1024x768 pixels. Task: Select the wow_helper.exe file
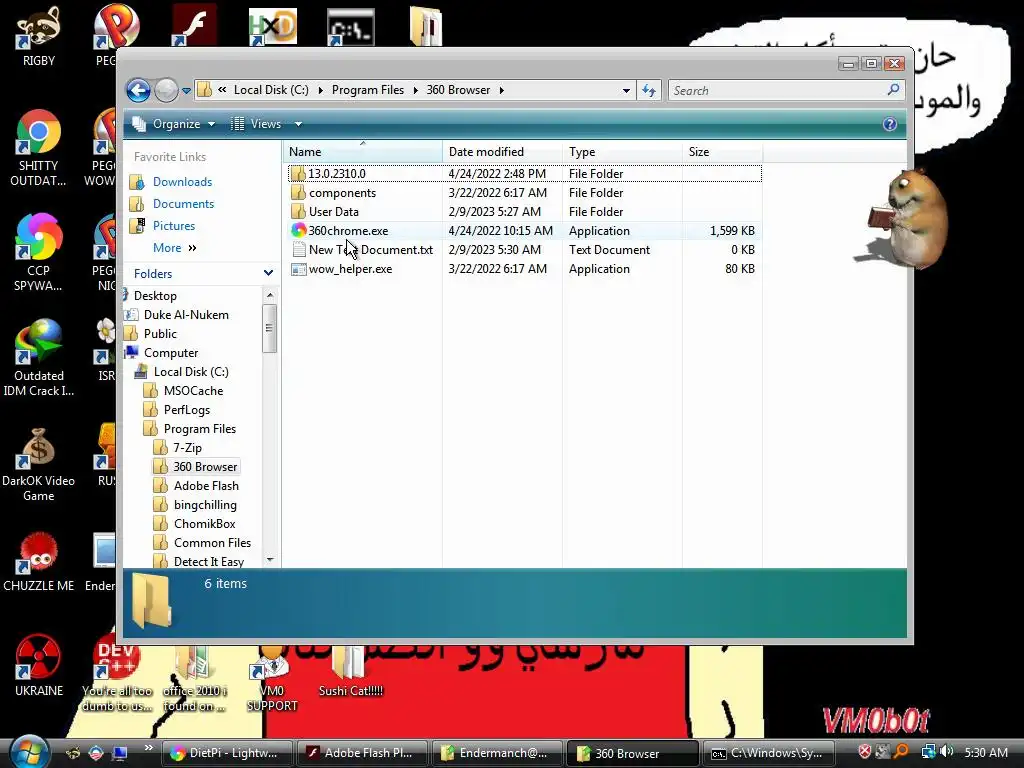[x=350, y=268]
